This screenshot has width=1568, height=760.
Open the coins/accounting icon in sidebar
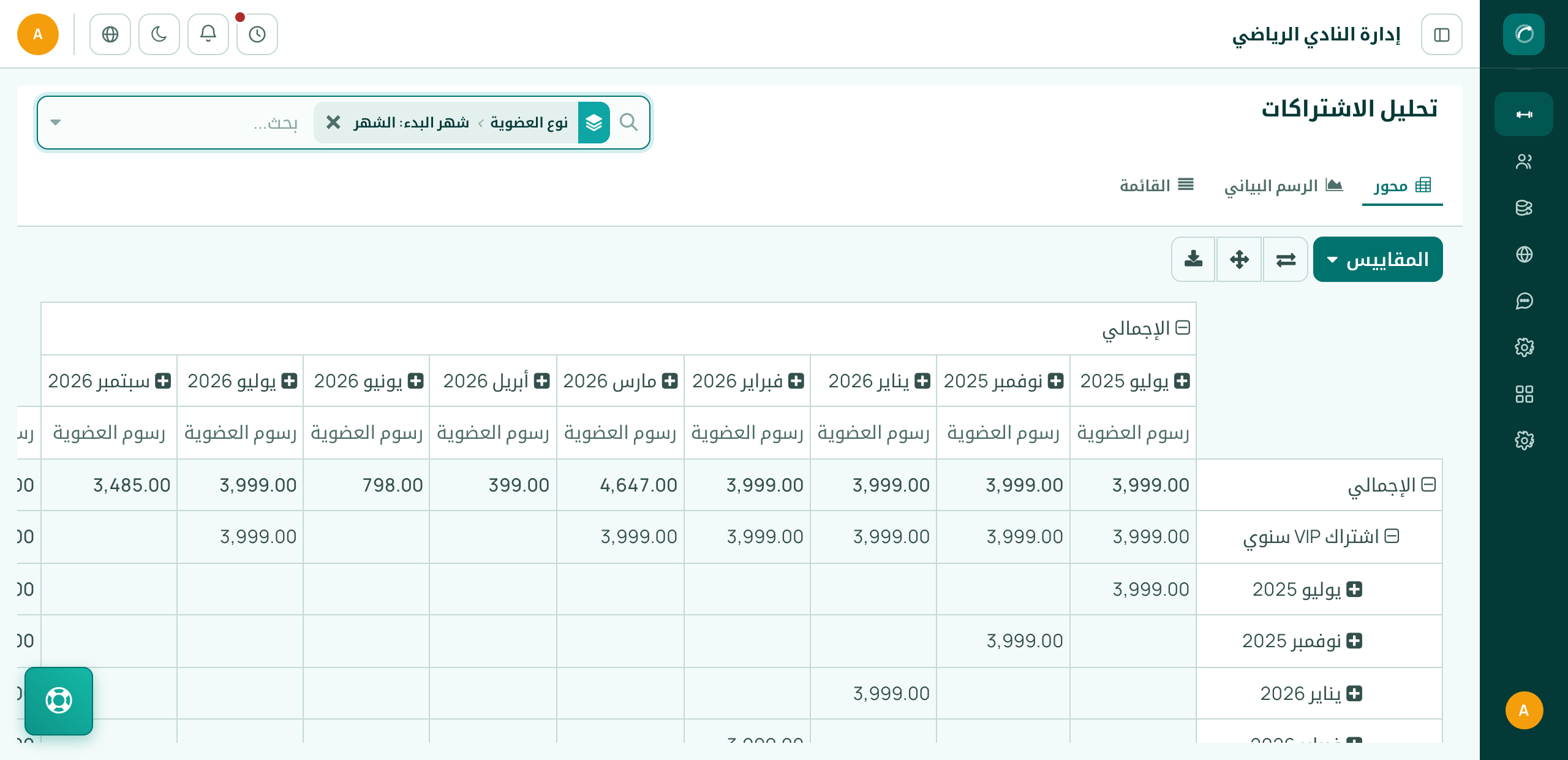pos(1523,208)
